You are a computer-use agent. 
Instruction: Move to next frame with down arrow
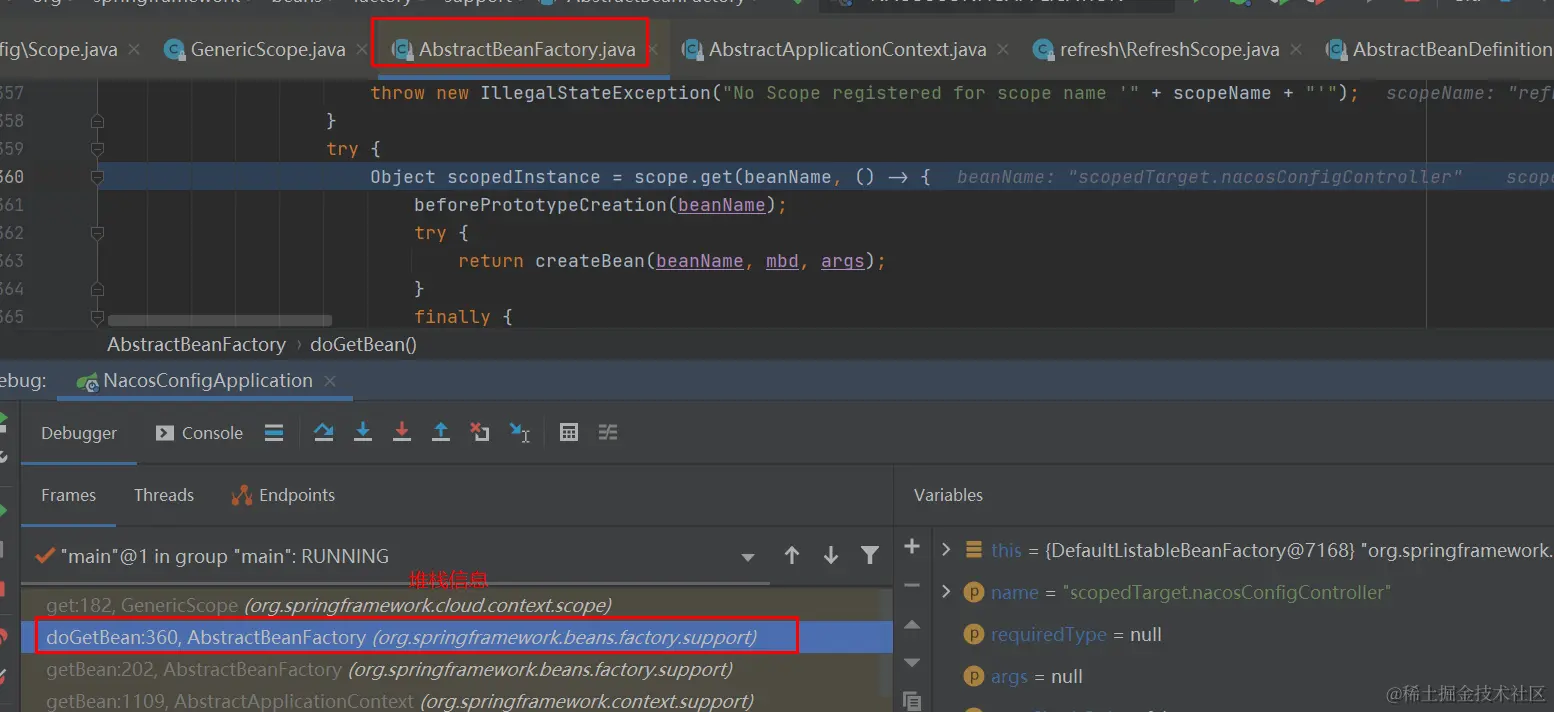pos(831,555)
